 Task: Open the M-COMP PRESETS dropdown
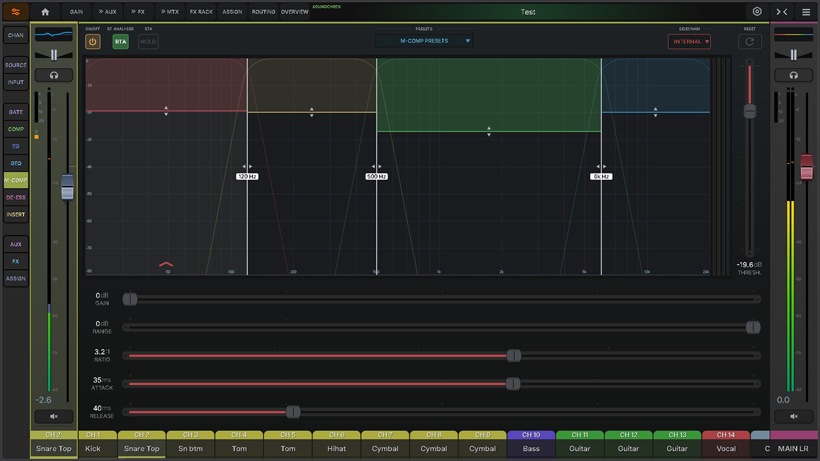(x=424, y=41)
